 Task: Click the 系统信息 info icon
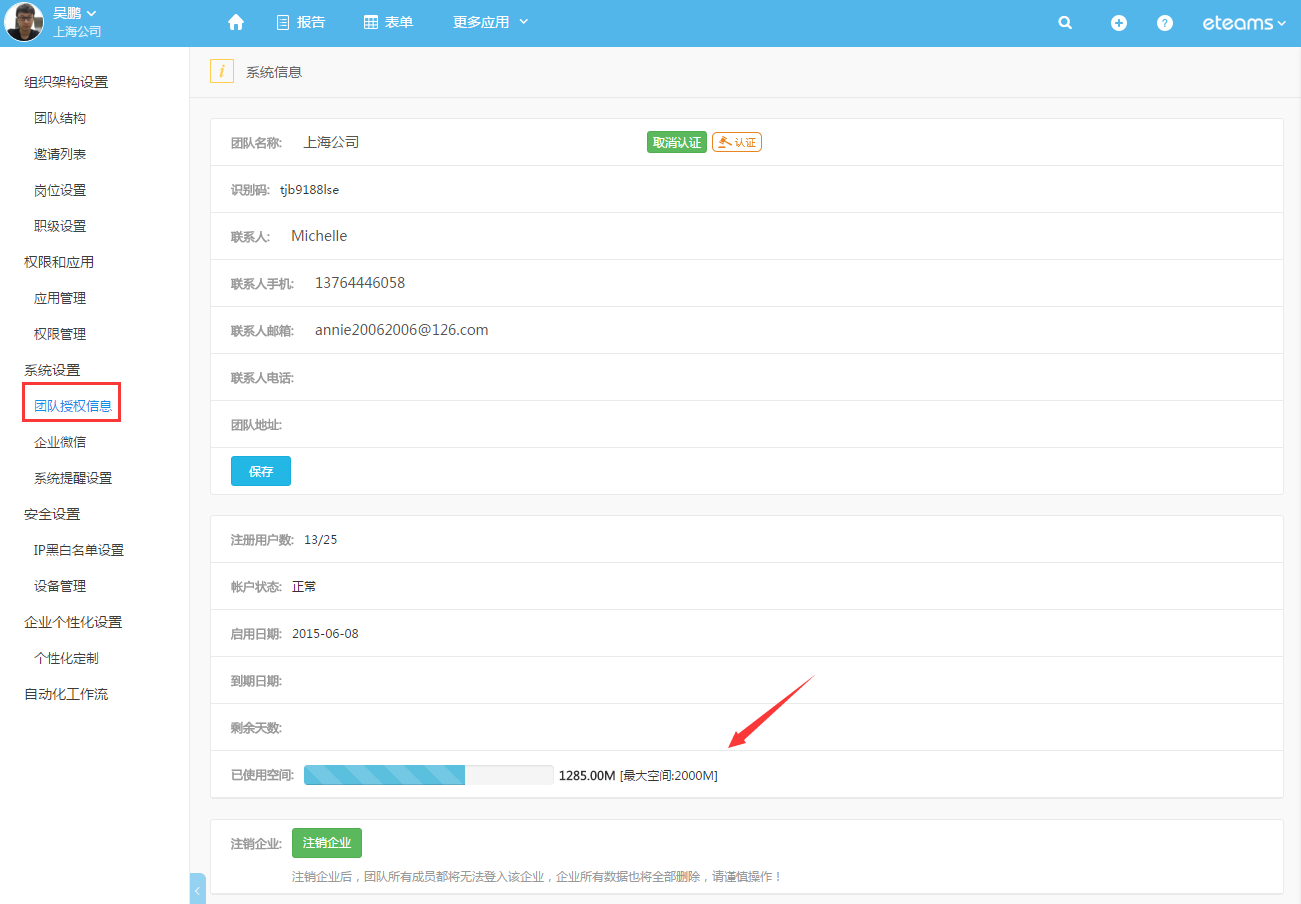[222, 71]
